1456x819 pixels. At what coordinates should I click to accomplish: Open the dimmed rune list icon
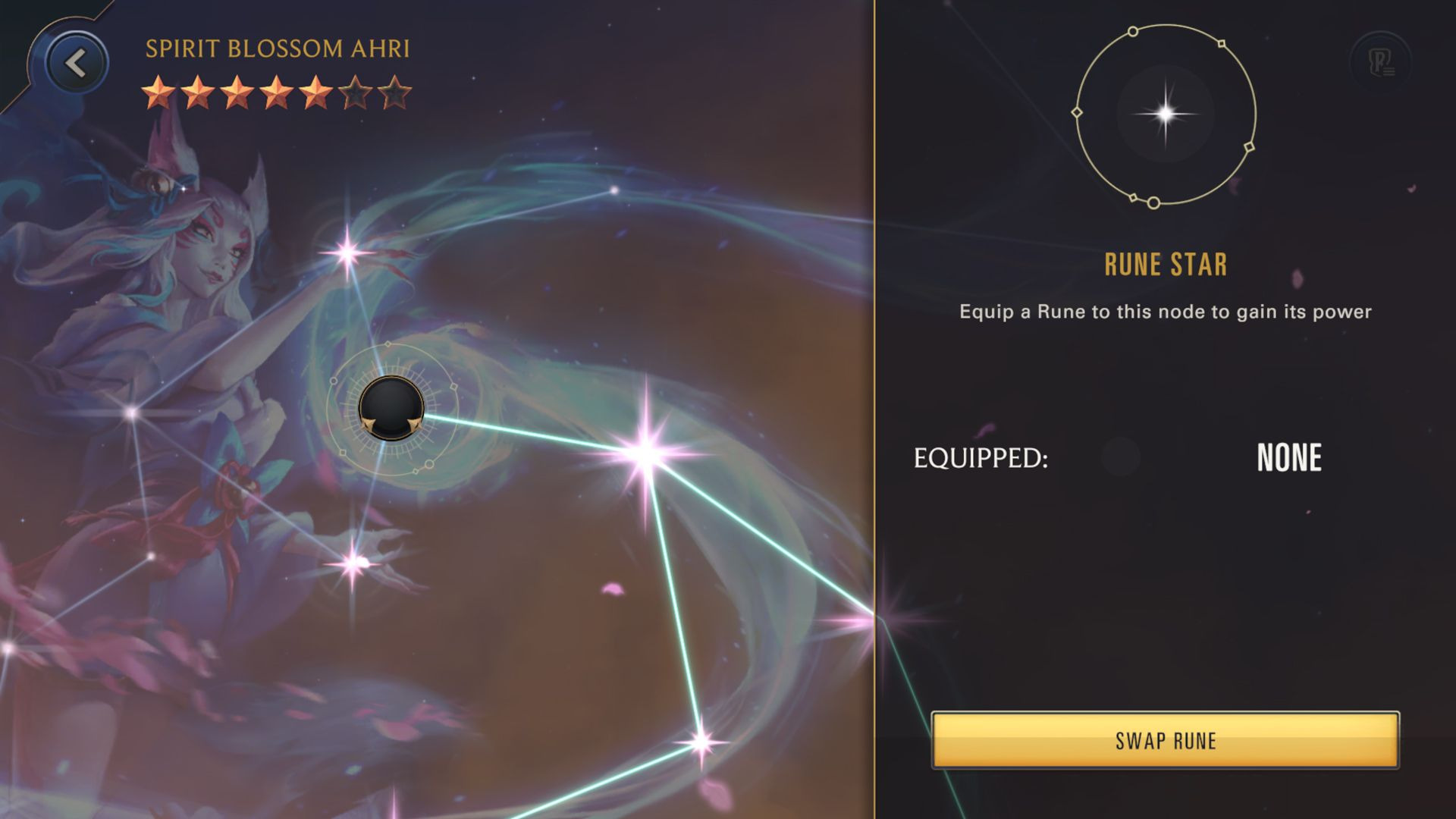click(1381, 61)
